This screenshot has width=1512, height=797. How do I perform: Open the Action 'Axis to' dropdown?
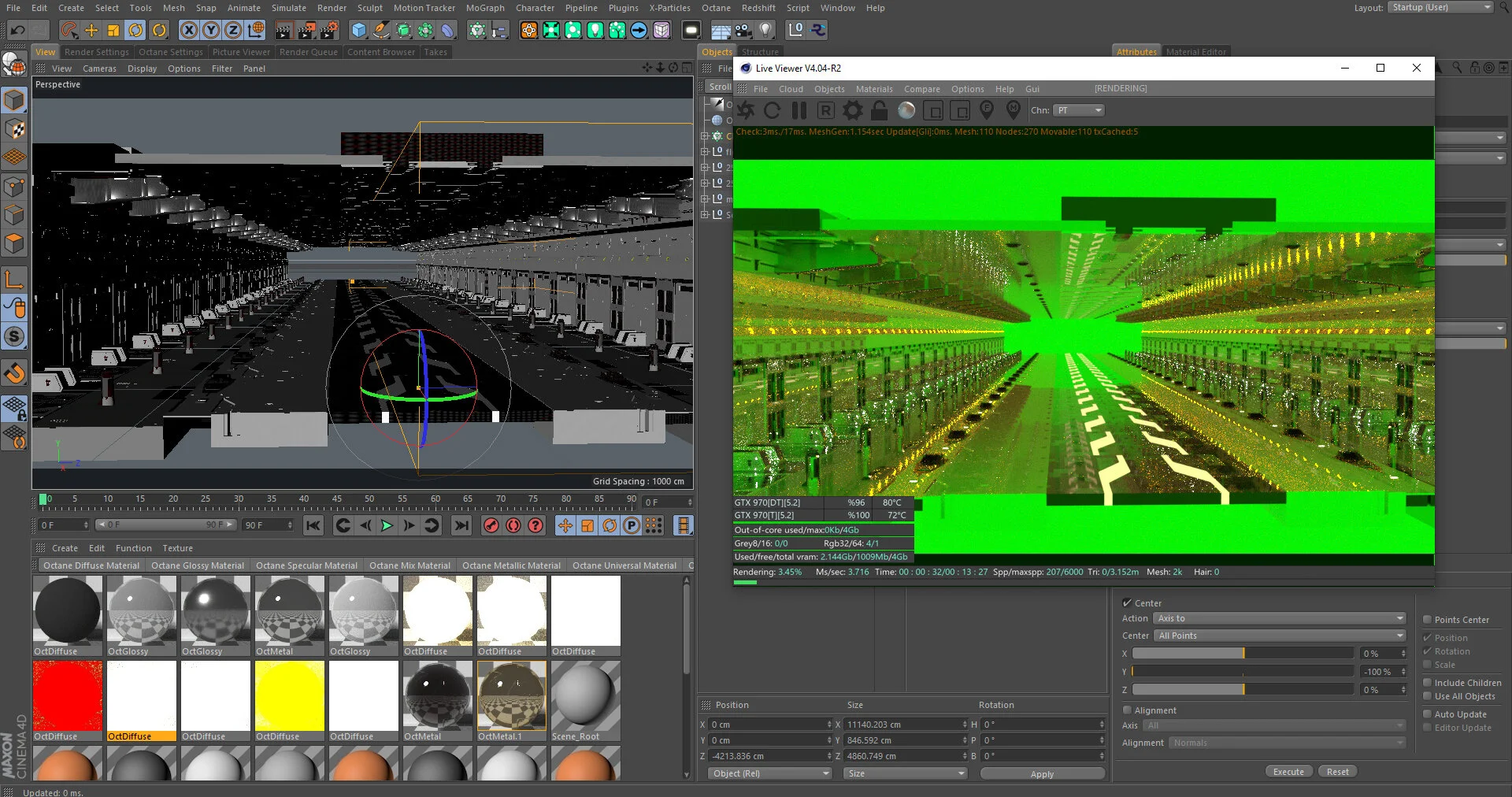(x=1280, y=618)
